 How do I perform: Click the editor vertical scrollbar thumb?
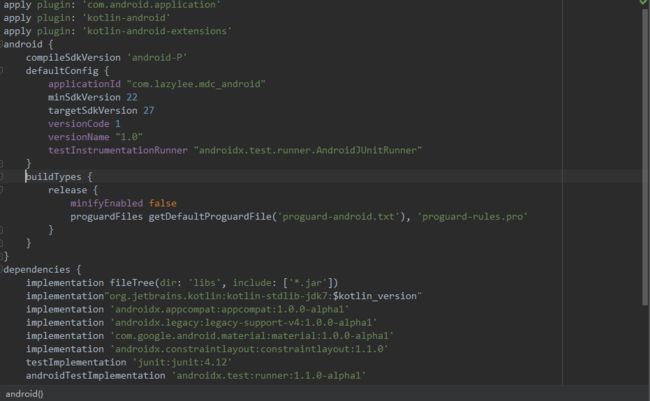pyautogui.click(x=645, y=158)
